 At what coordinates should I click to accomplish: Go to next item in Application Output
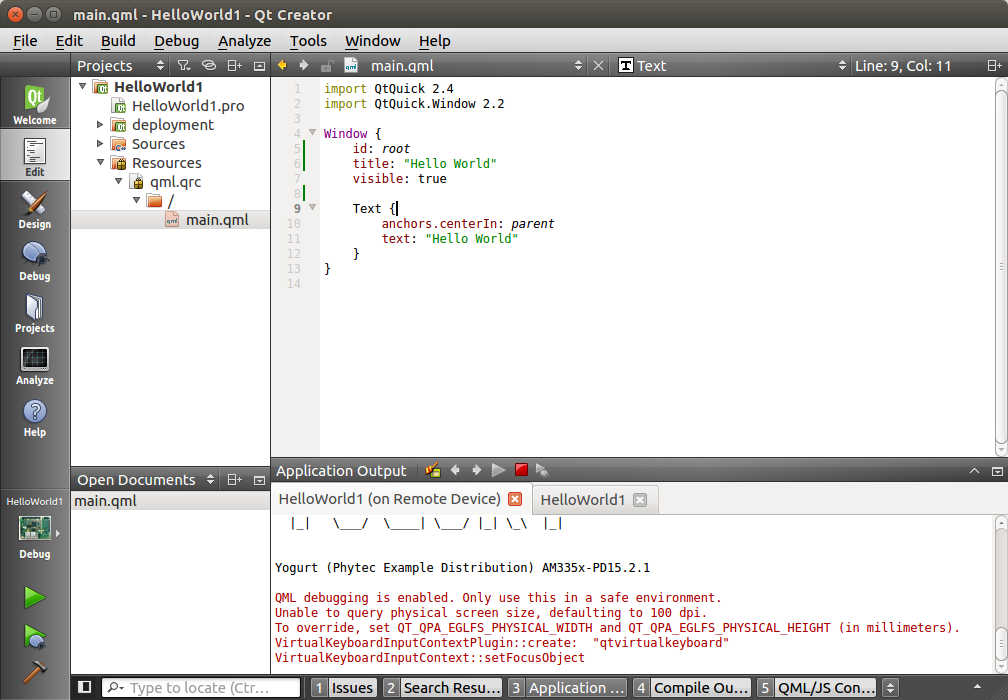(x=476, y=471)
